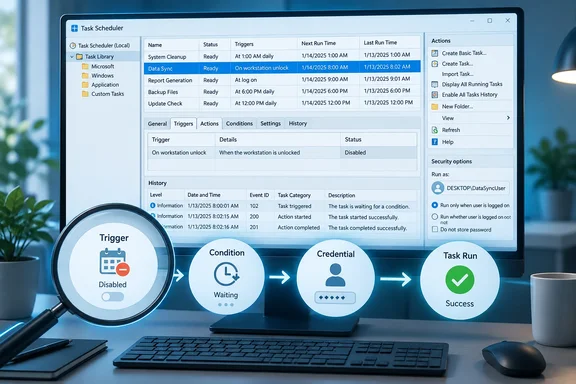Click the person icon in Credential circle

coord(335,275)
